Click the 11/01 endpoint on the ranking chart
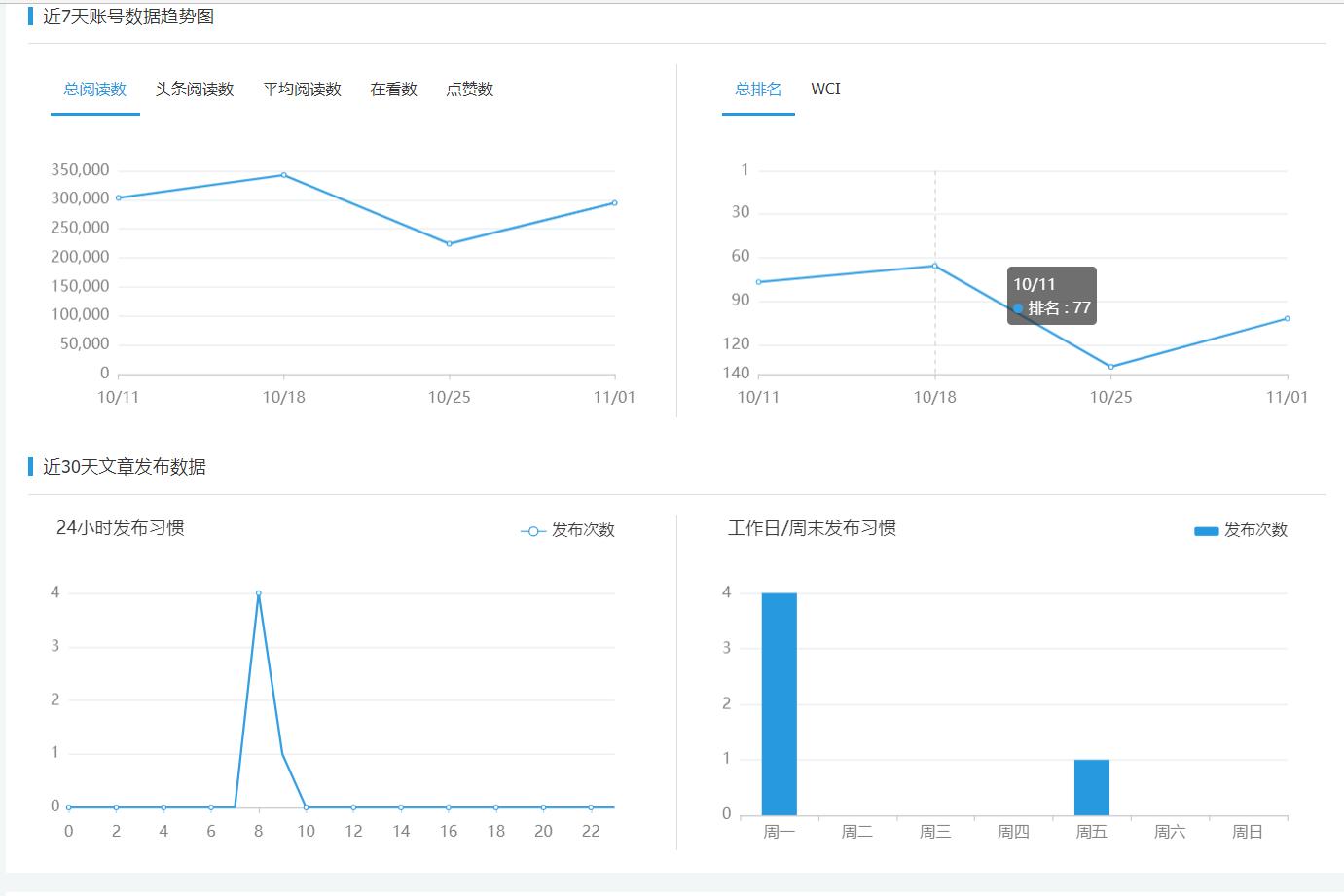 coord(1287,318)
